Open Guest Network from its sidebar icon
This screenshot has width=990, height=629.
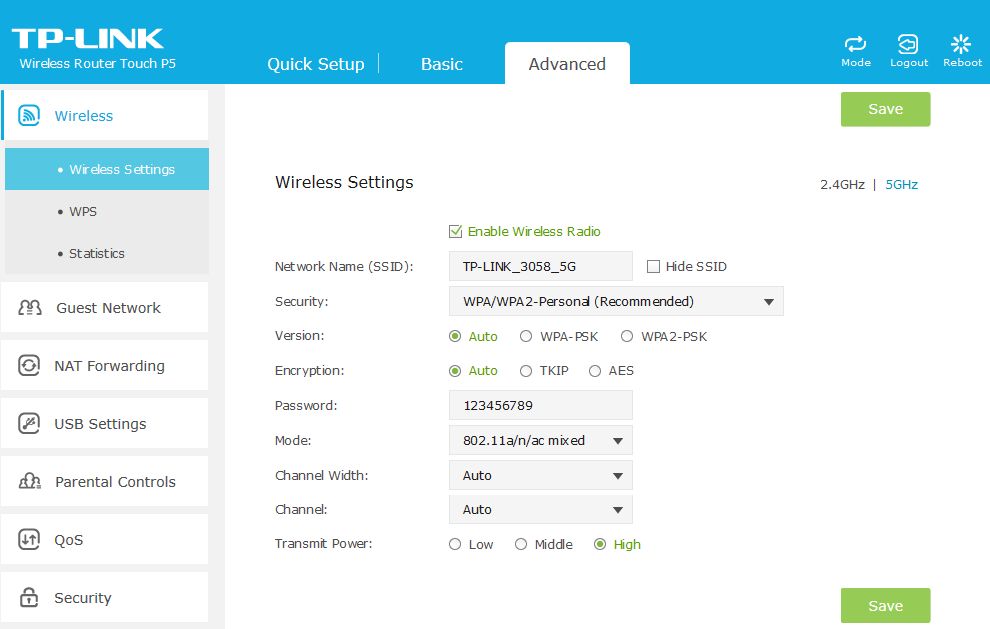(30, 308)
